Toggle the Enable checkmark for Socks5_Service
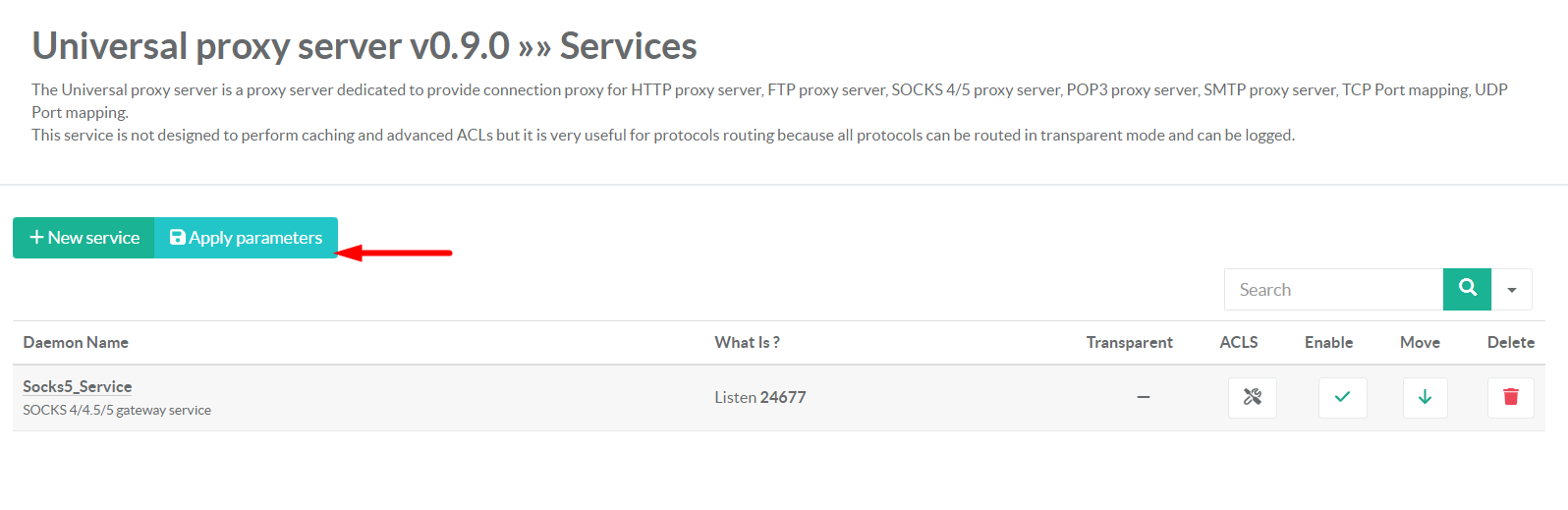 tap(1342, 398)
